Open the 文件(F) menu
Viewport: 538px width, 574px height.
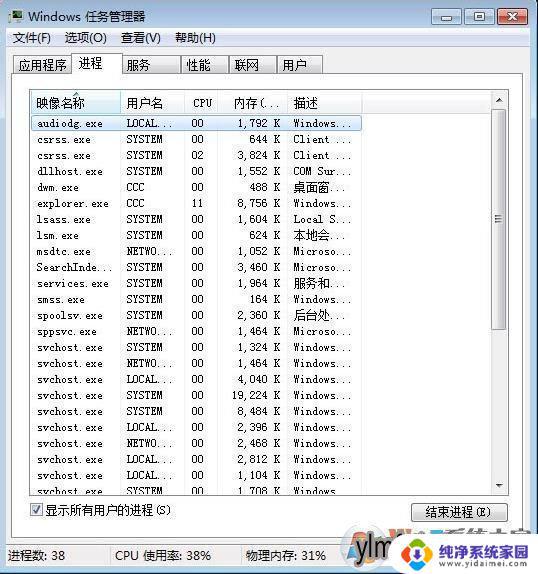pos(31,38)
